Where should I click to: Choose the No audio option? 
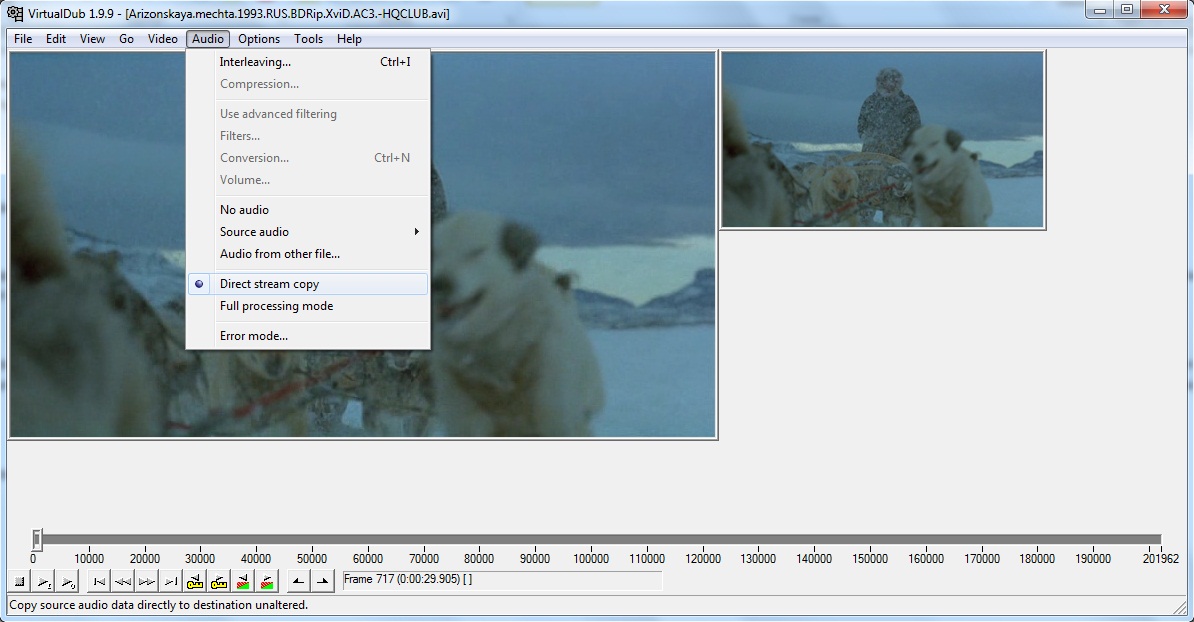click(x=308, y=209)
